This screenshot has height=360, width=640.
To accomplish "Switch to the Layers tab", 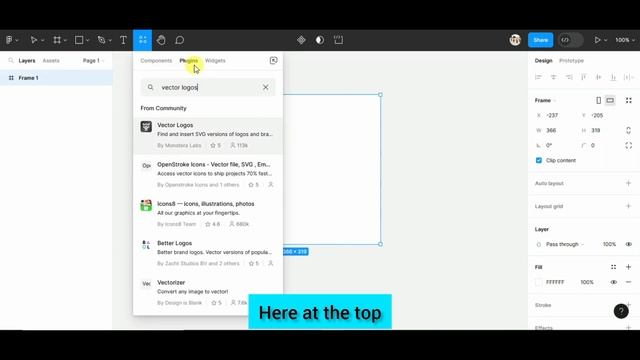I will click(27, 60).
